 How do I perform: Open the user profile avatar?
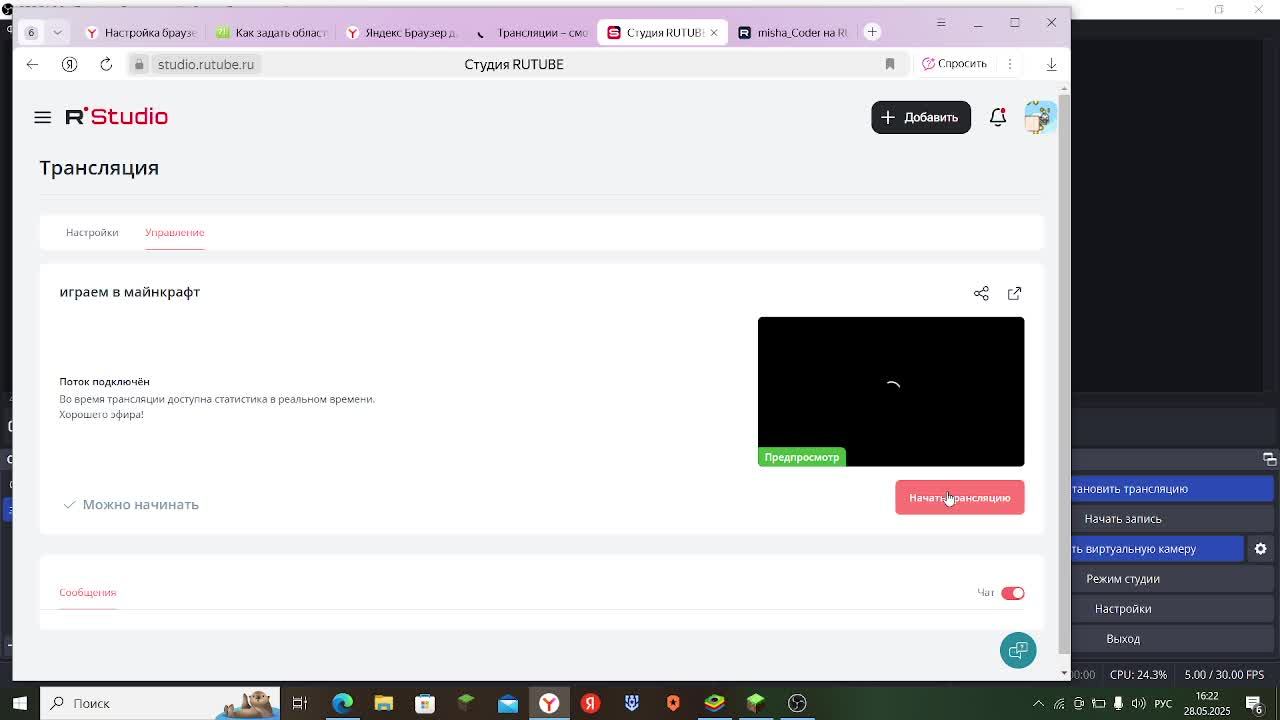pyautogui.click(x=1039, y=117)
